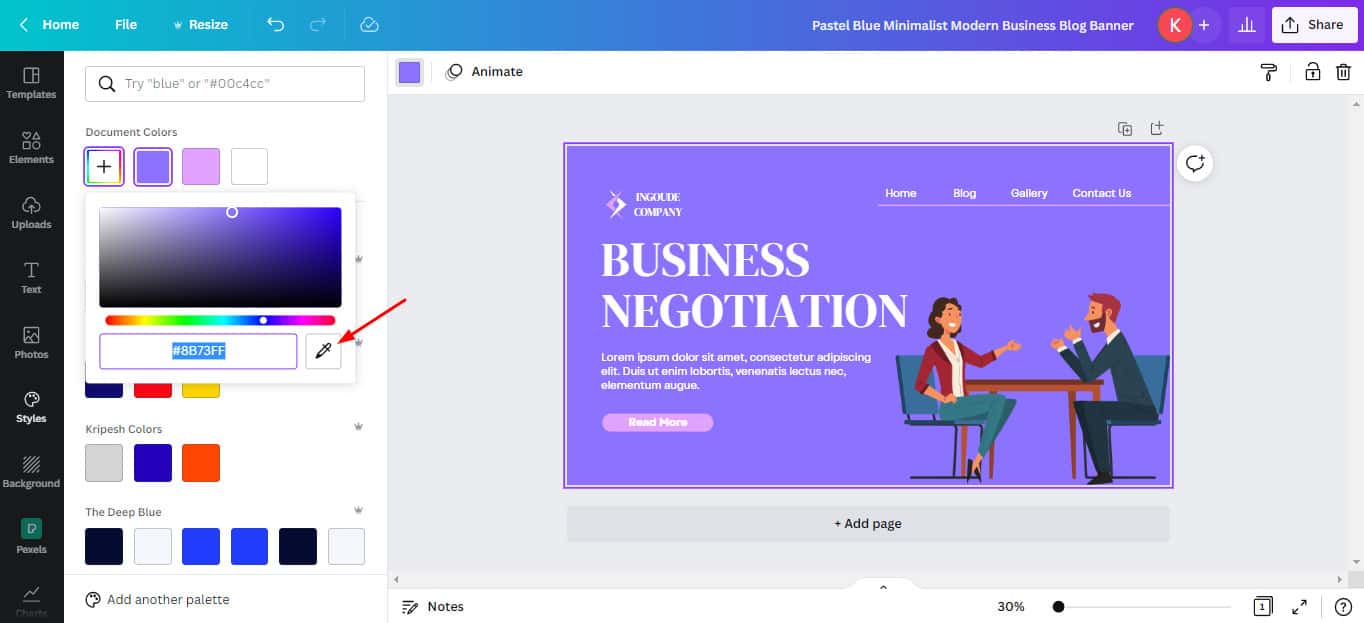Click the hue rainbow slider
The height and width of the screenshot is (623, 1364).
pos(220,320)
